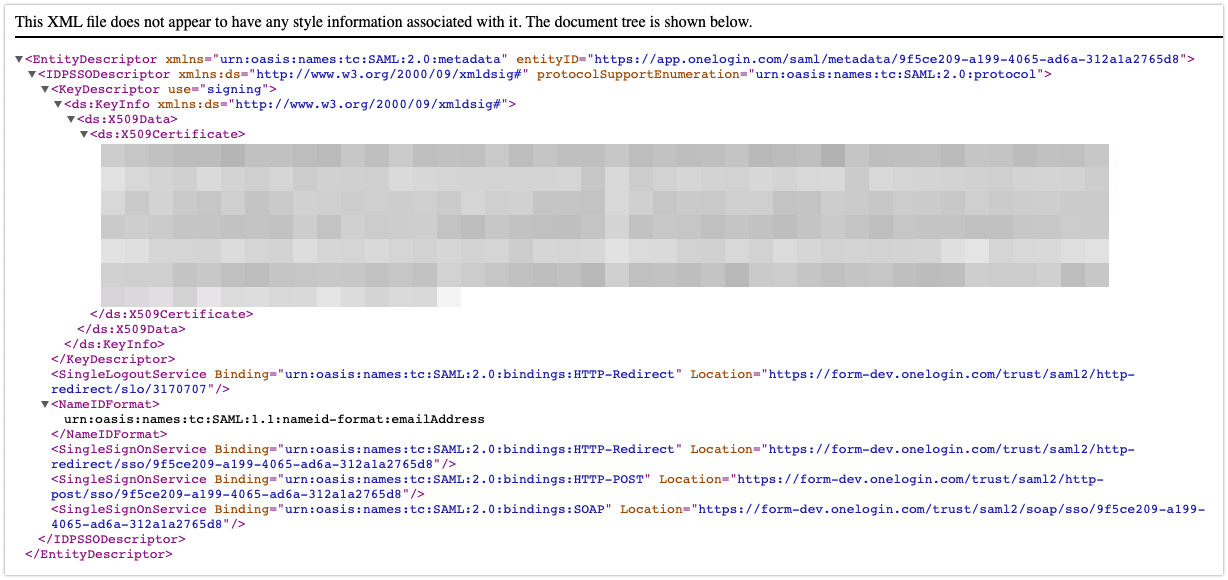Click the opening NameIDFormat tag name

coord(107,404)
